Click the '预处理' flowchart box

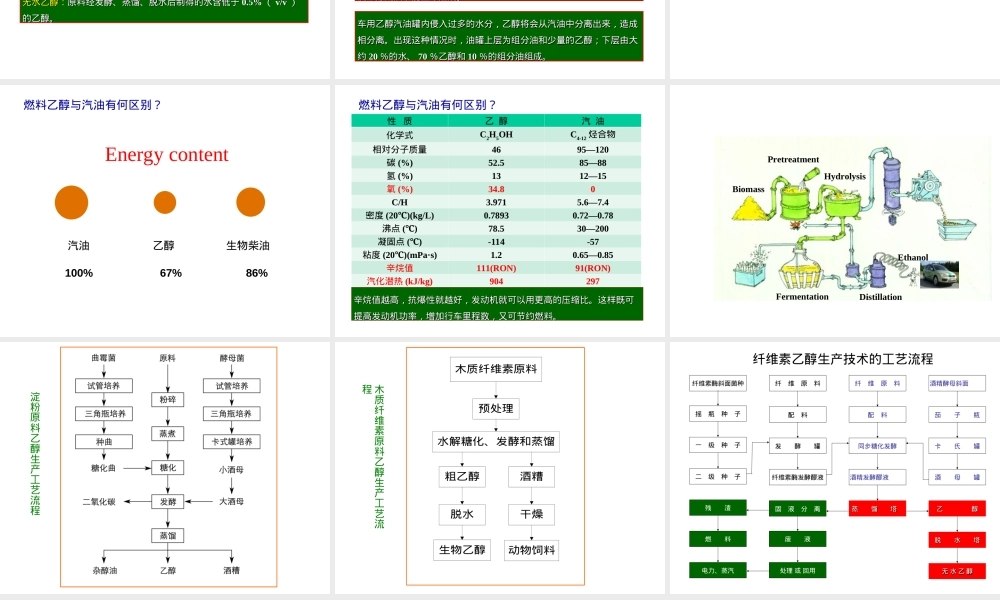coord(496,409)
